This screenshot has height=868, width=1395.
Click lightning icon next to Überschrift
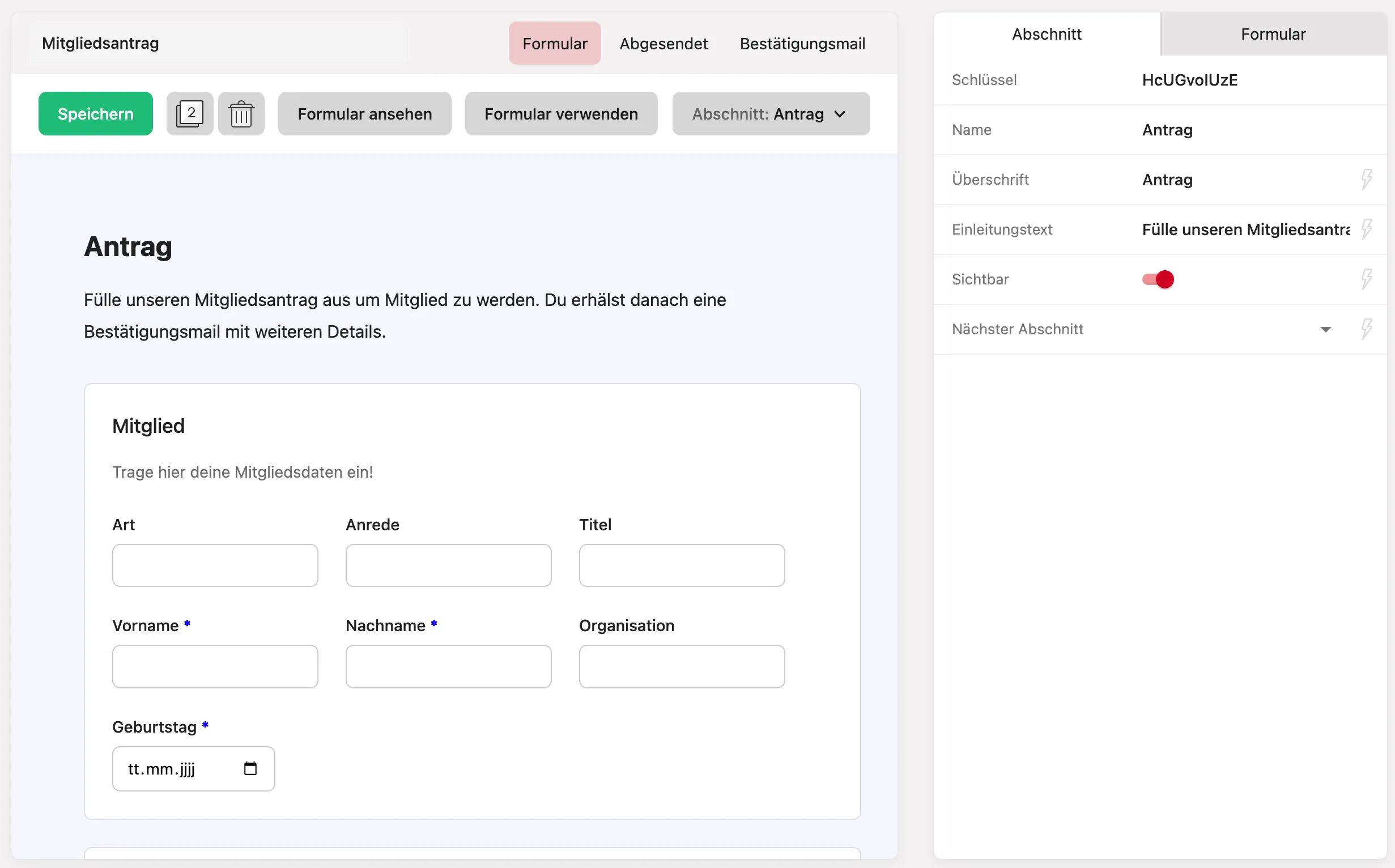(x=1366, y=180)
